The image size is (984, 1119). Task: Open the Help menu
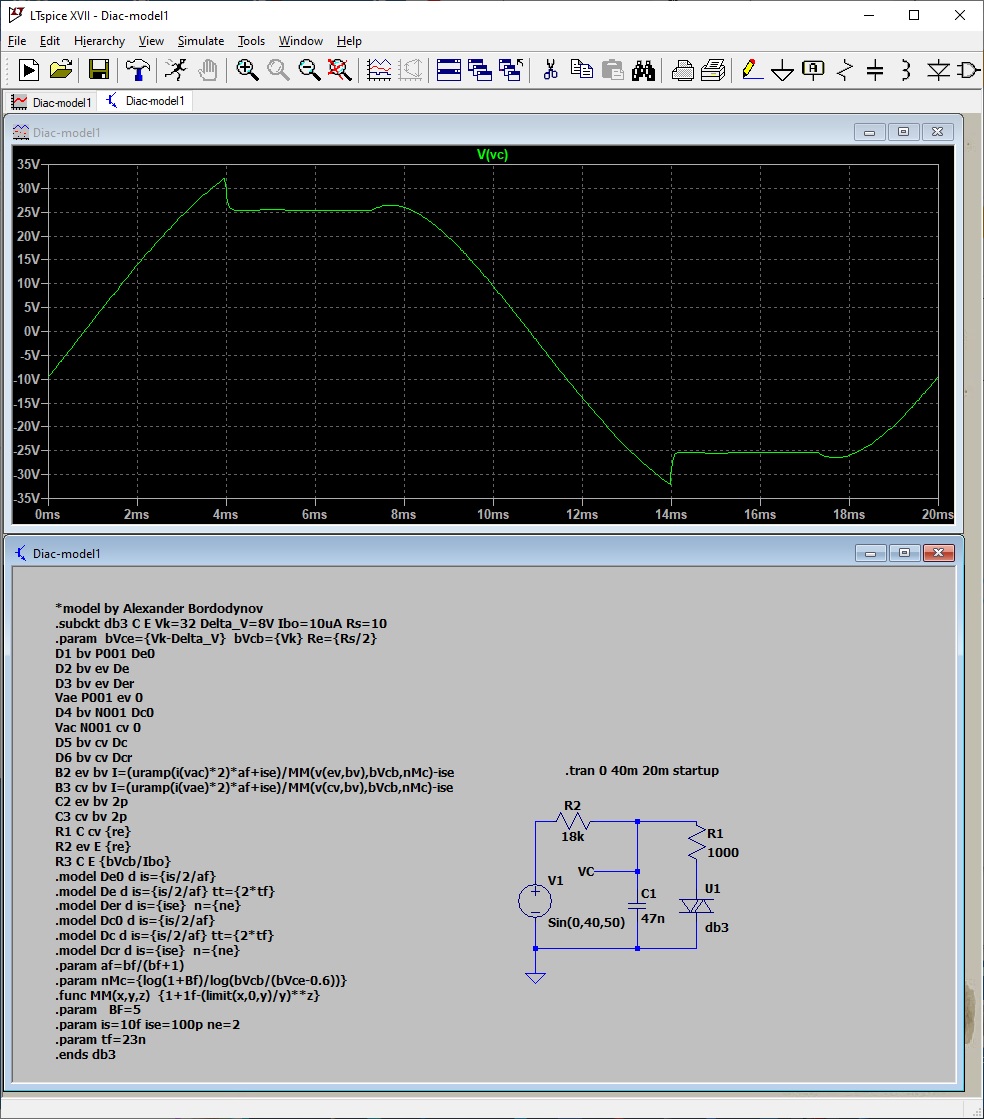(349, 41)
